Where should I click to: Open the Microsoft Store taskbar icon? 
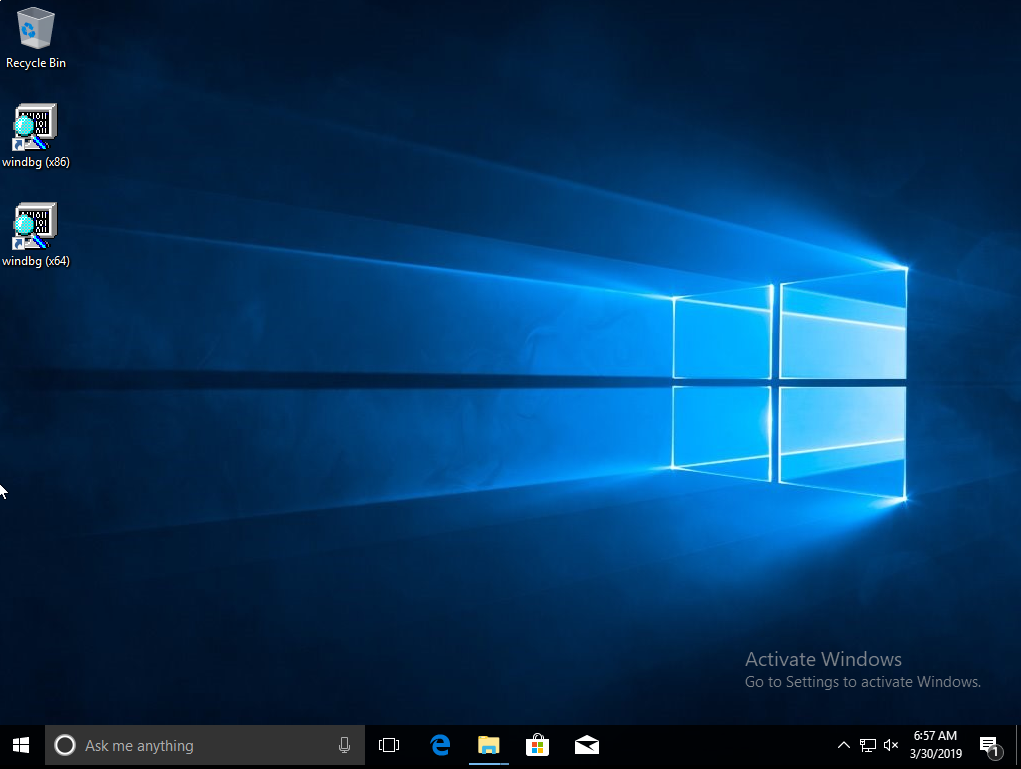[x=538, y=745]
